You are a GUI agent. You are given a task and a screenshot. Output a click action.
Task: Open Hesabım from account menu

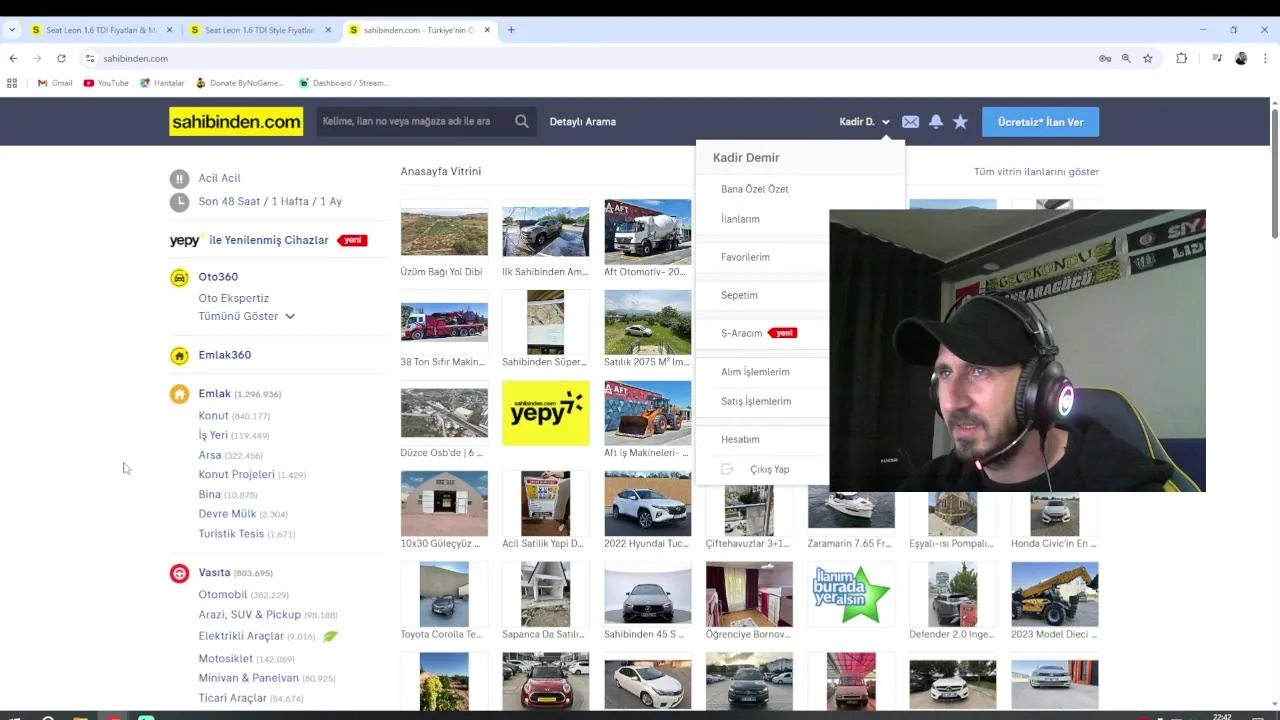pos(740,439)
